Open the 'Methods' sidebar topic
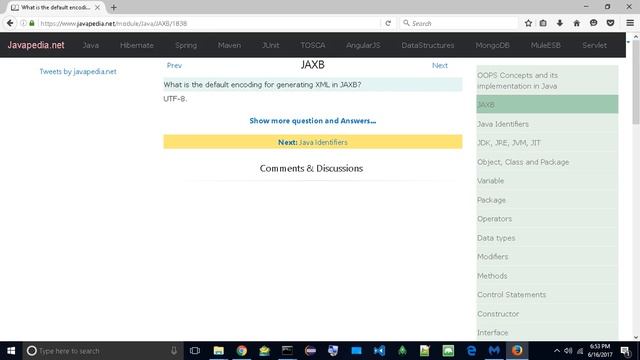The image size is (640, 360). [x=547, y=276]
